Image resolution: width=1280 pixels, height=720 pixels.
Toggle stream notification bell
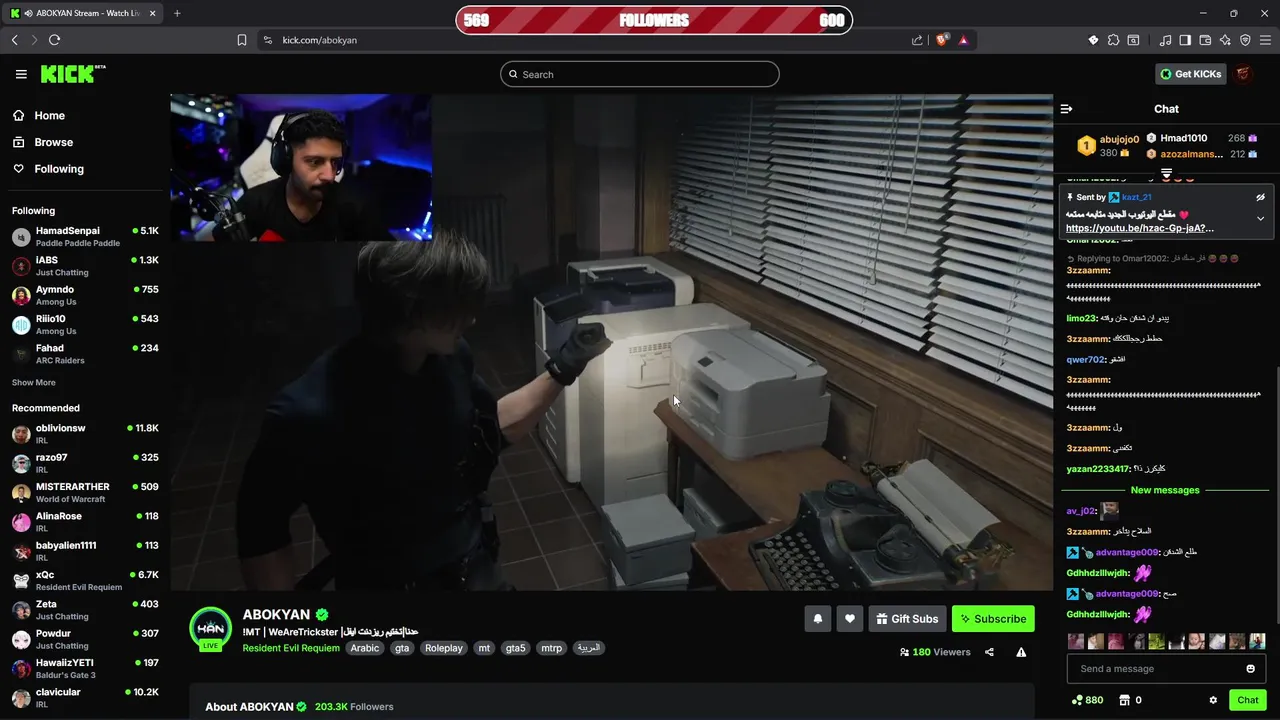[x=817, y=619]
